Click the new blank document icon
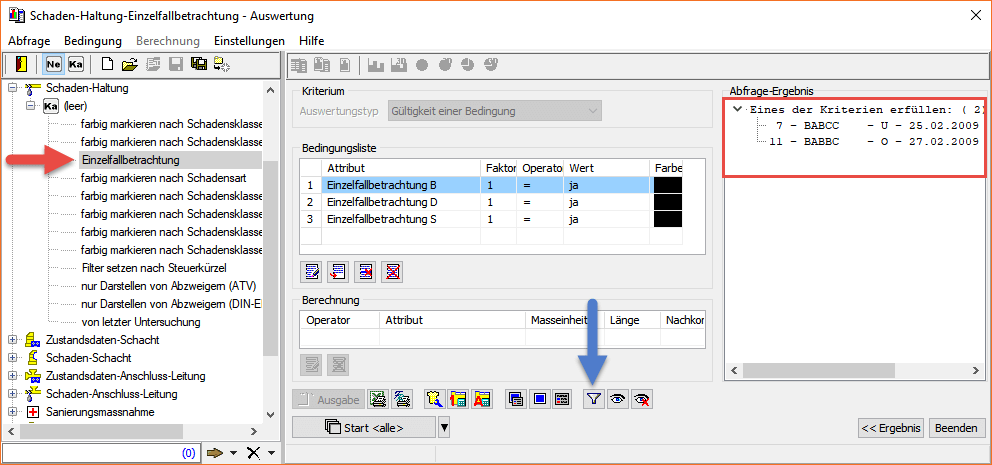The image size is (992, 465). 108,65
